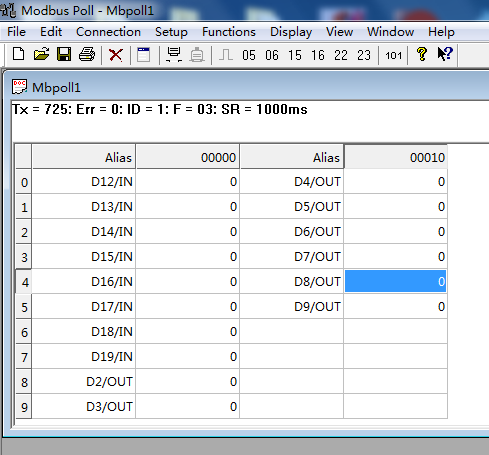Click function 22 toolbar button

click(341, 55)
